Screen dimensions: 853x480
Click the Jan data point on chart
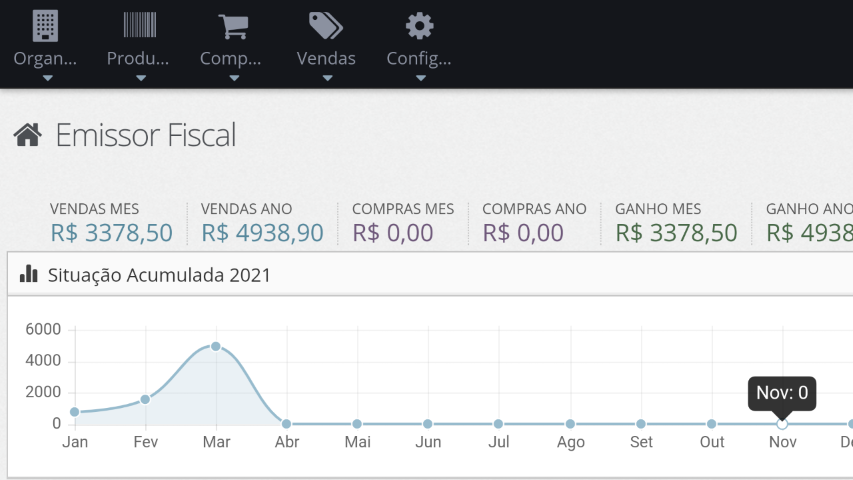75,412
